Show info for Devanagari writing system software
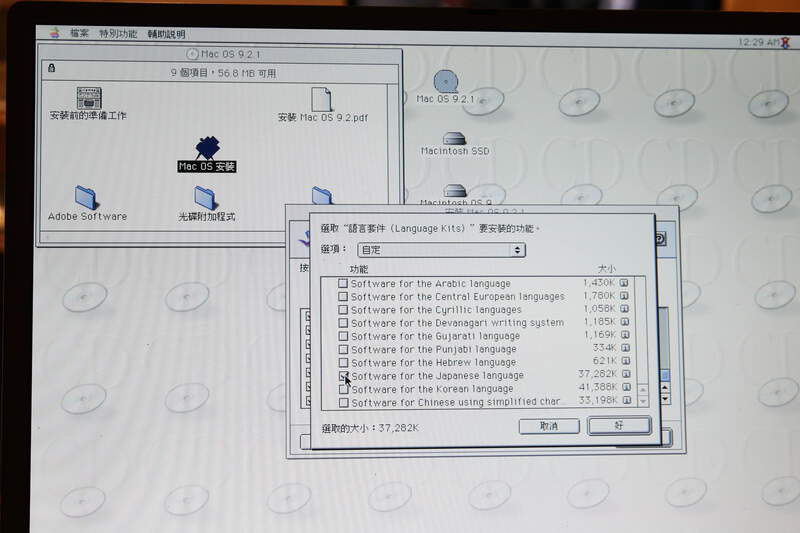Viewport: 800px width, 533px height. pos(625,322)
